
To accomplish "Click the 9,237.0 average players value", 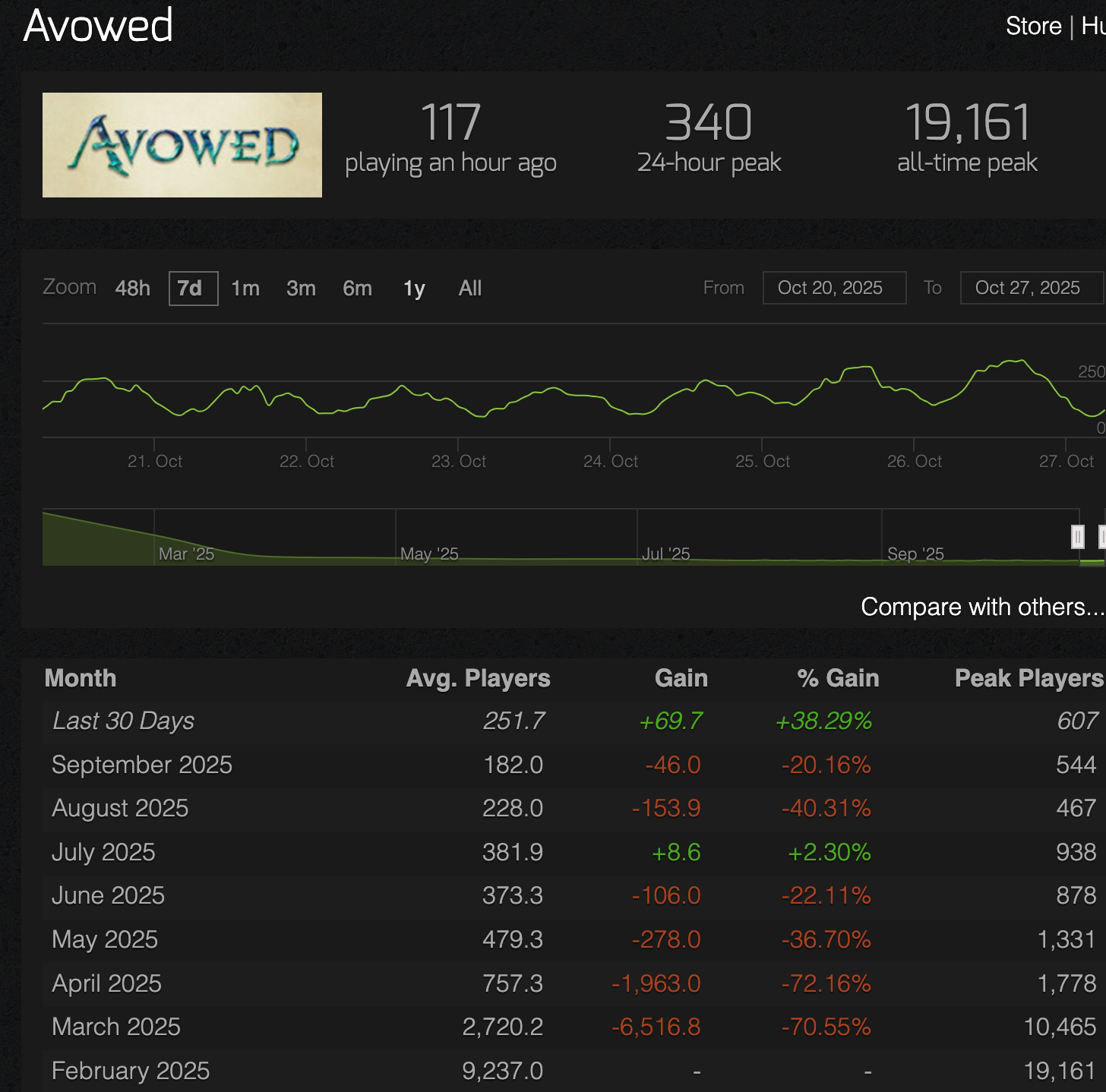I will pyautogui.click(x=503, y=1071).
